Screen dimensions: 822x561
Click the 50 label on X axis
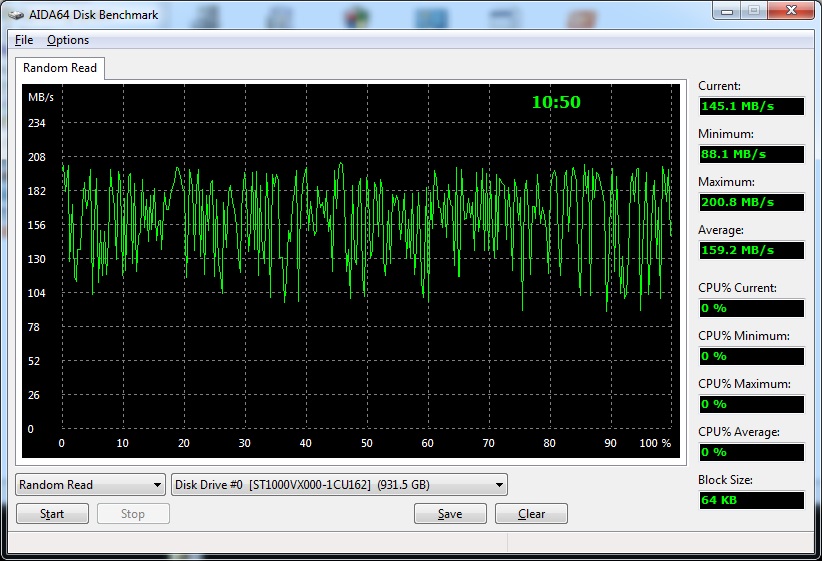[x=366, y=443]
